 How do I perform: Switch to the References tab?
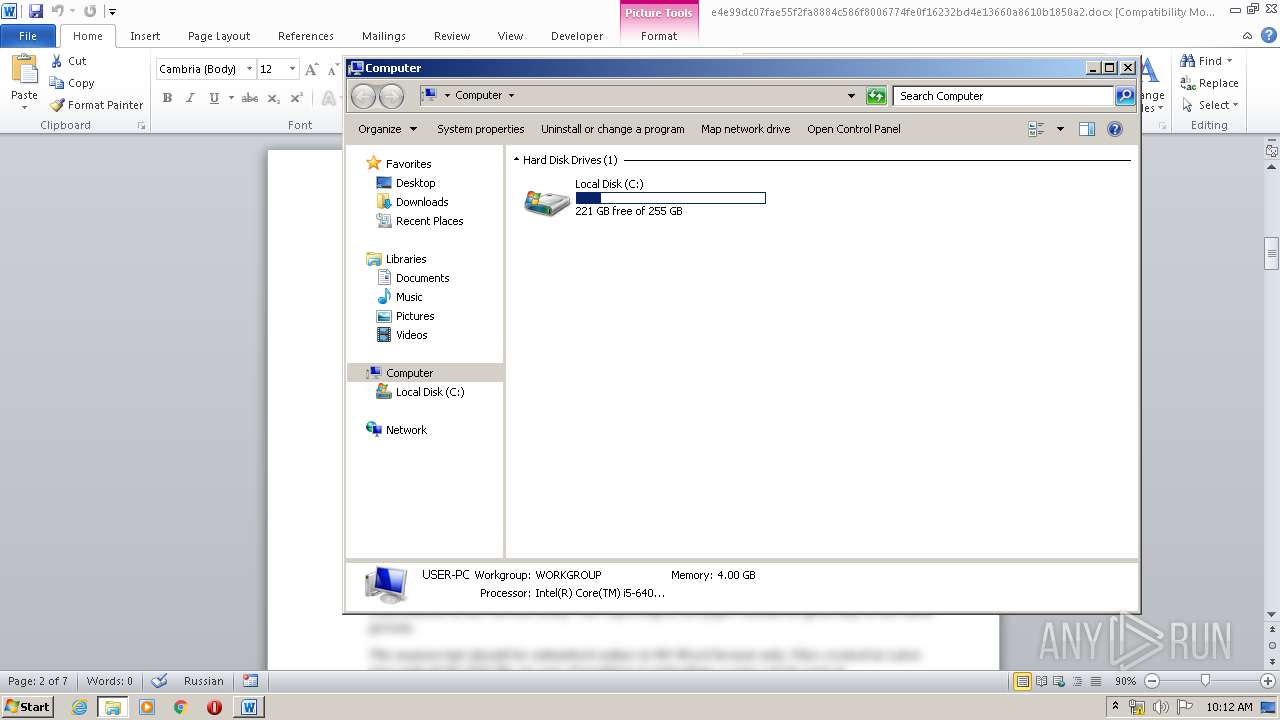tap(306, 36)
